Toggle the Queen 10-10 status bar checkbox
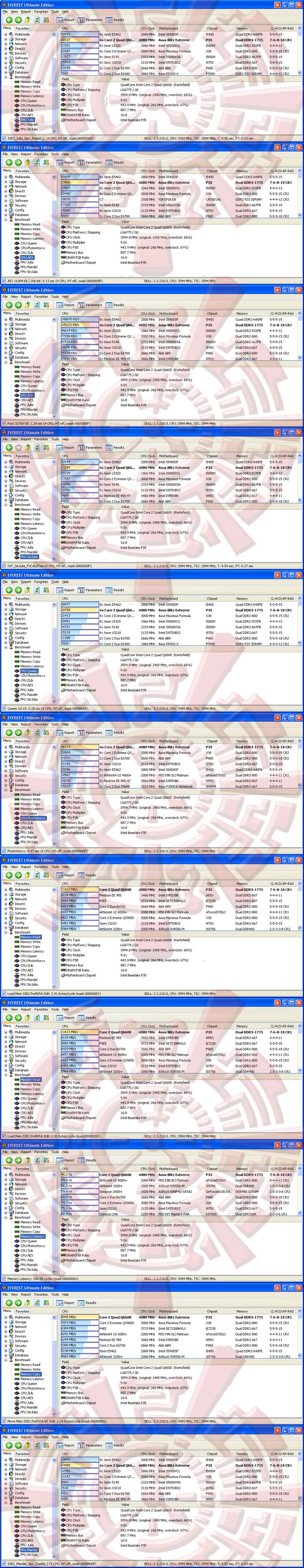Screen dimensions: 304x1568 click(x=4, y=708)
